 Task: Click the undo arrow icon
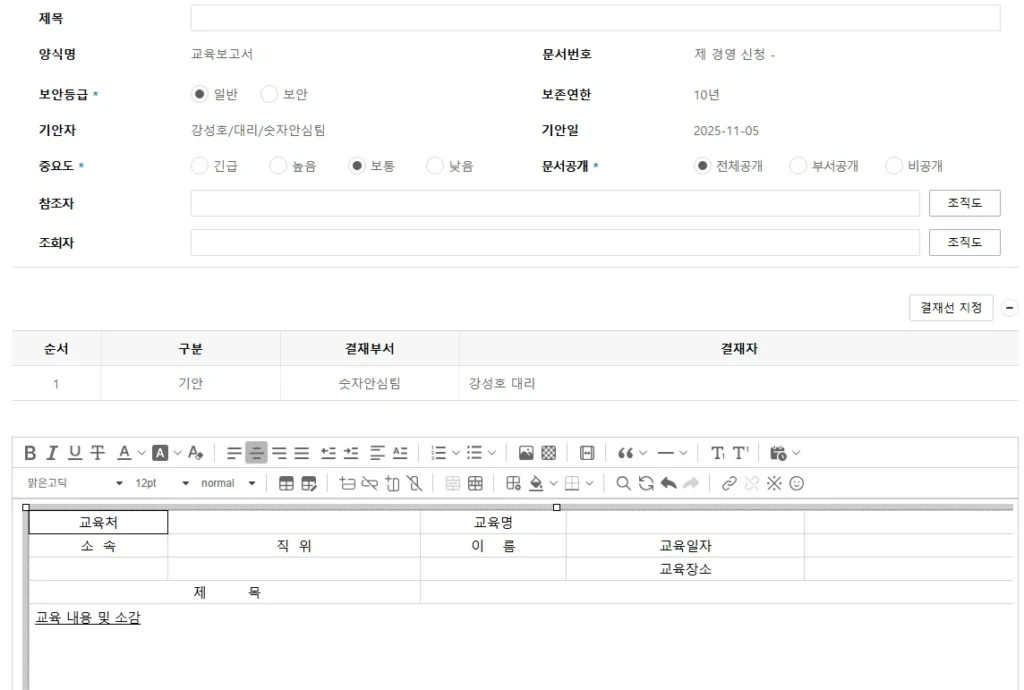click(x=669, y=483)
